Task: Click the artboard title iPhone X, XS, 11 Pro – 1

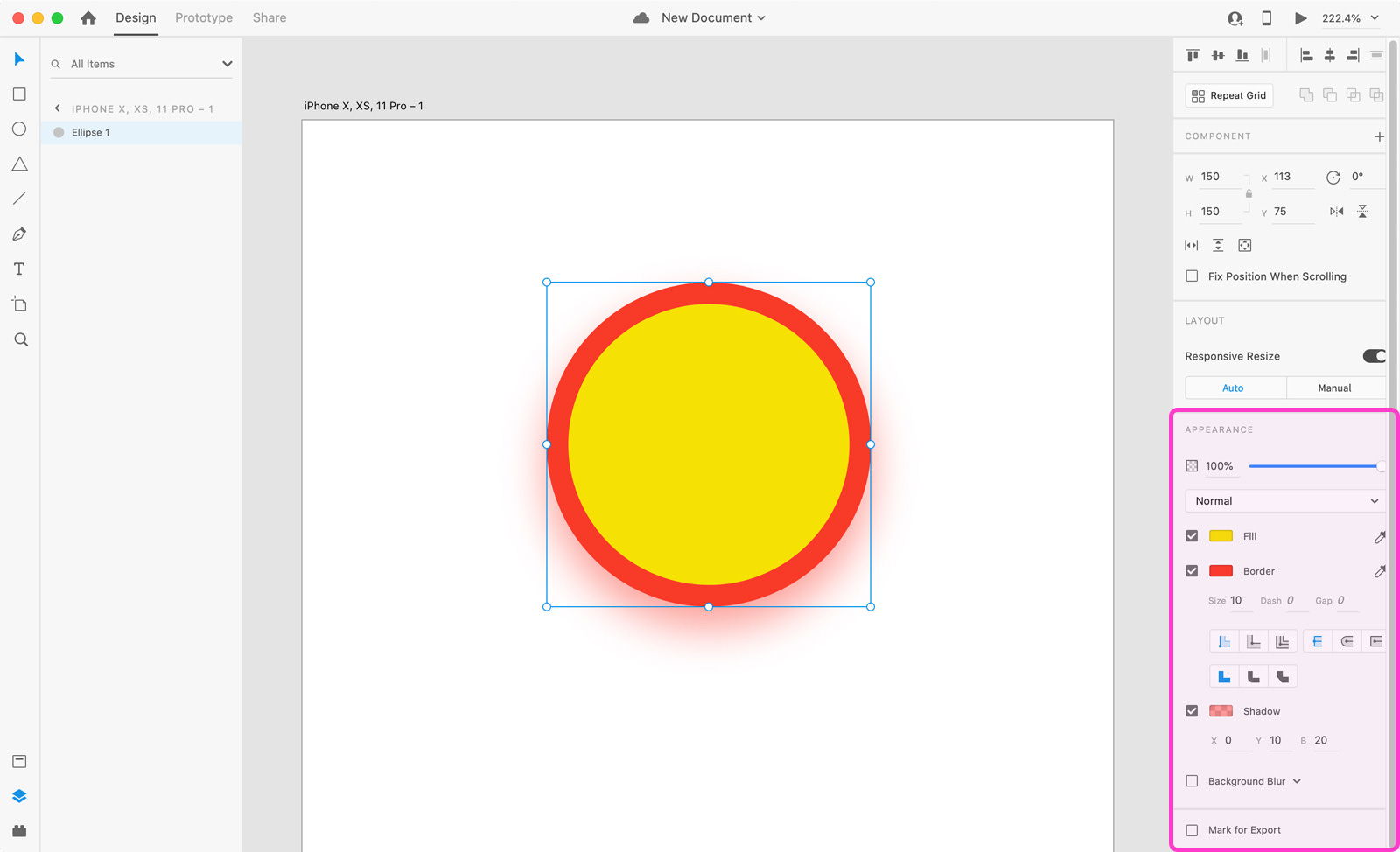Action: [x=363, y=106]
